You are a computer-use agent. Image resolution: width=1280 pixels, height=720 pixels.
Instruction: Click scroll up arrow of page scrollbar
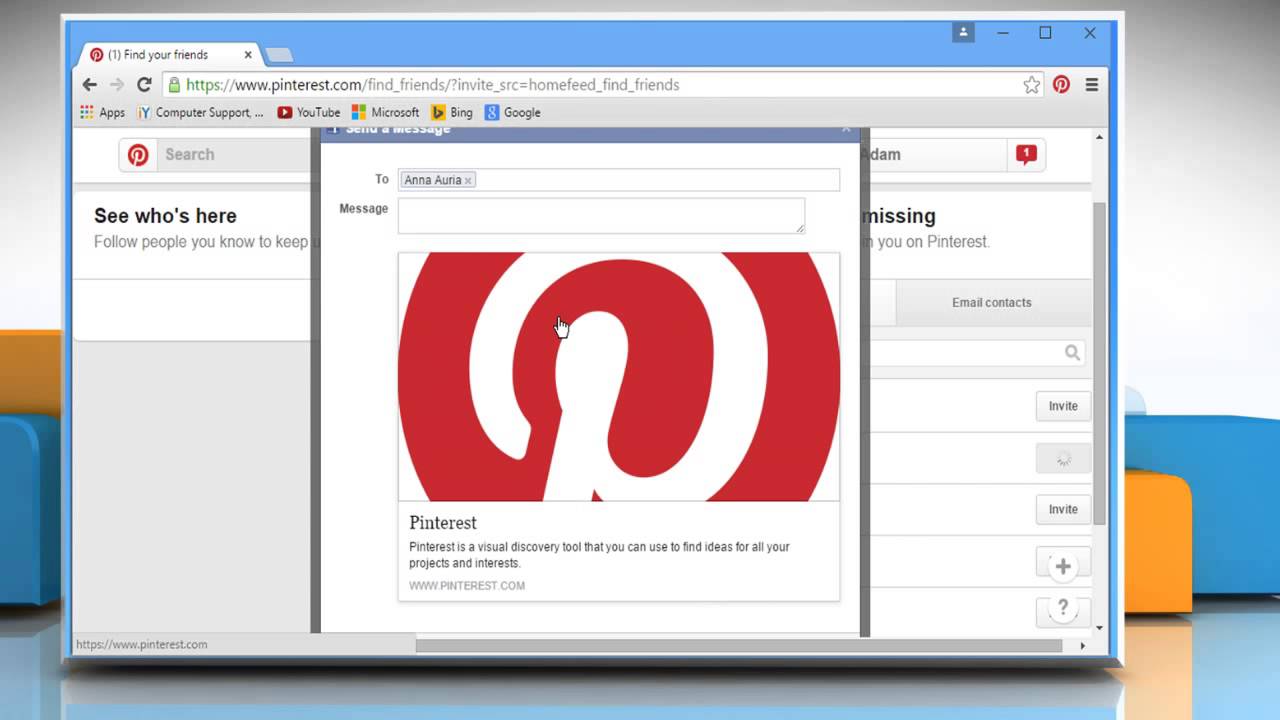click(x=1100, y=137)
